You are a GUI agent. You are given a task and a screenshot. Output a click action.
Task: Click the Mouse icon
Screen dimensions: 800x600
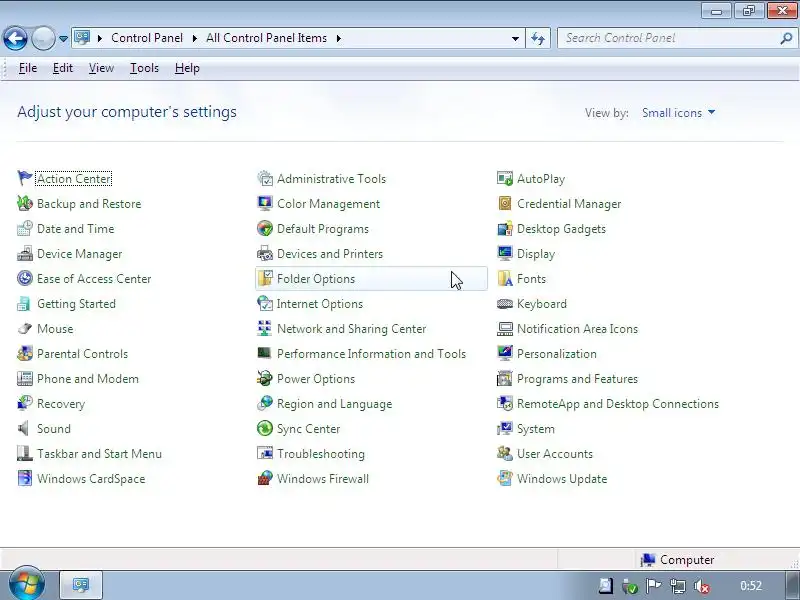tap(24, 329)
